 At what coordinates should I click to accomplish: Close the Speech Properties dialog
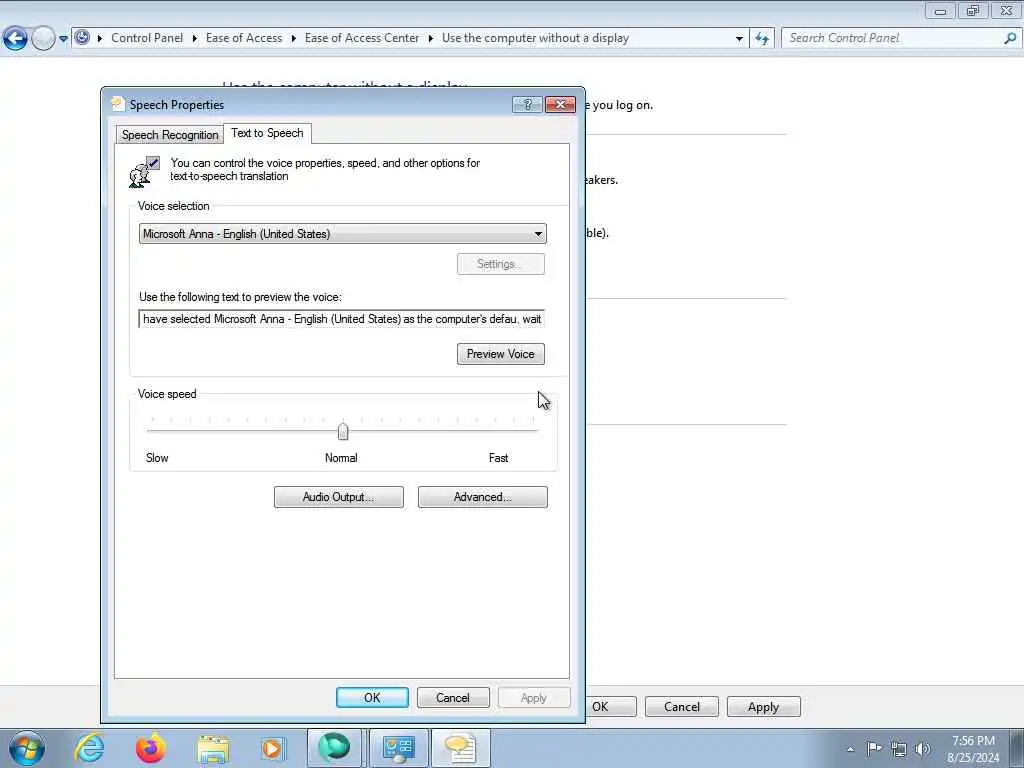point(560,104)
